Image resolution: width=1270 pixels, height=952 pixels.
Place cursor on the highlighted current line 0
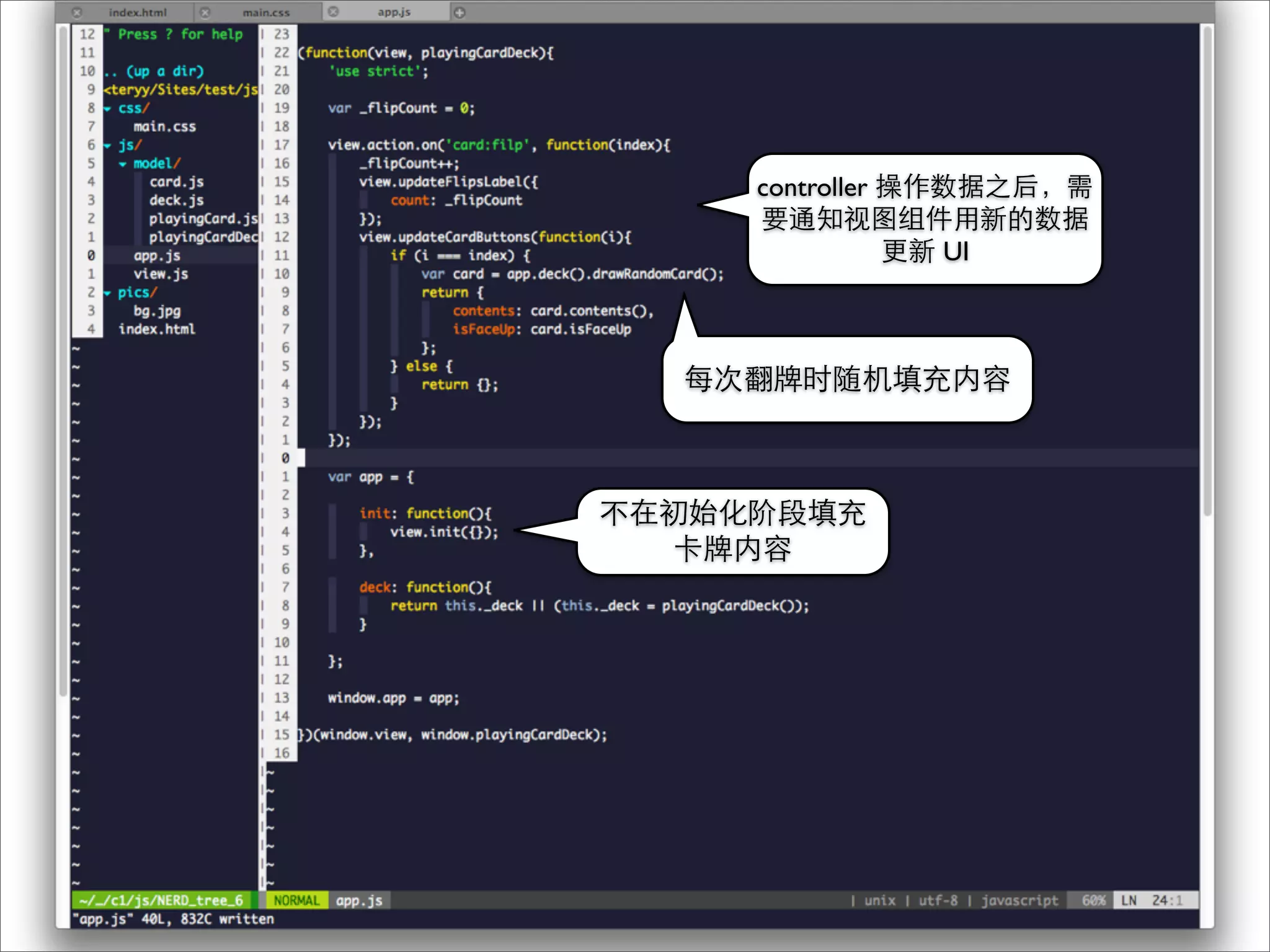click(748, 458)
